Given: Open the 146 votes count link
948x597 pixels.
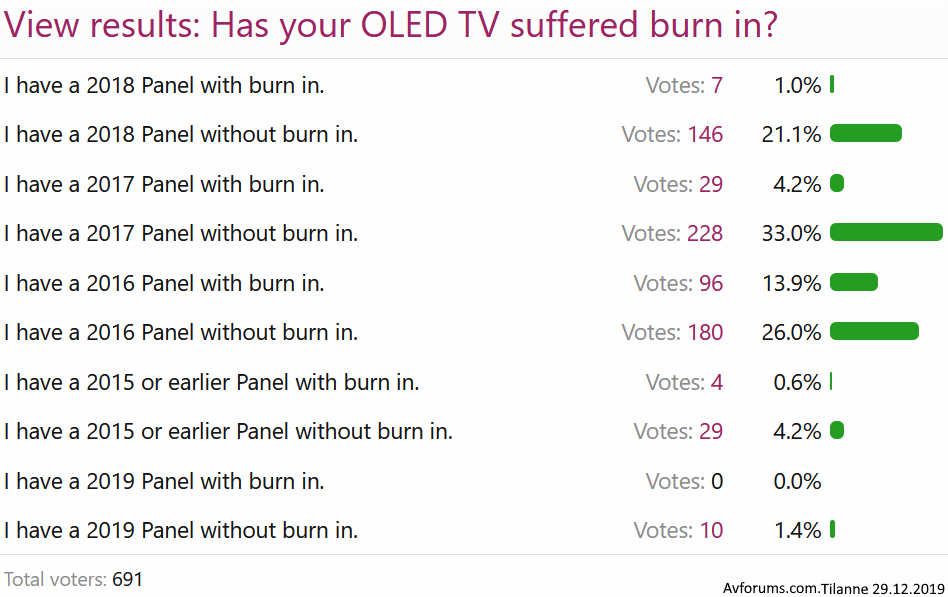Looking at the screenshot, I should [704, 135].
